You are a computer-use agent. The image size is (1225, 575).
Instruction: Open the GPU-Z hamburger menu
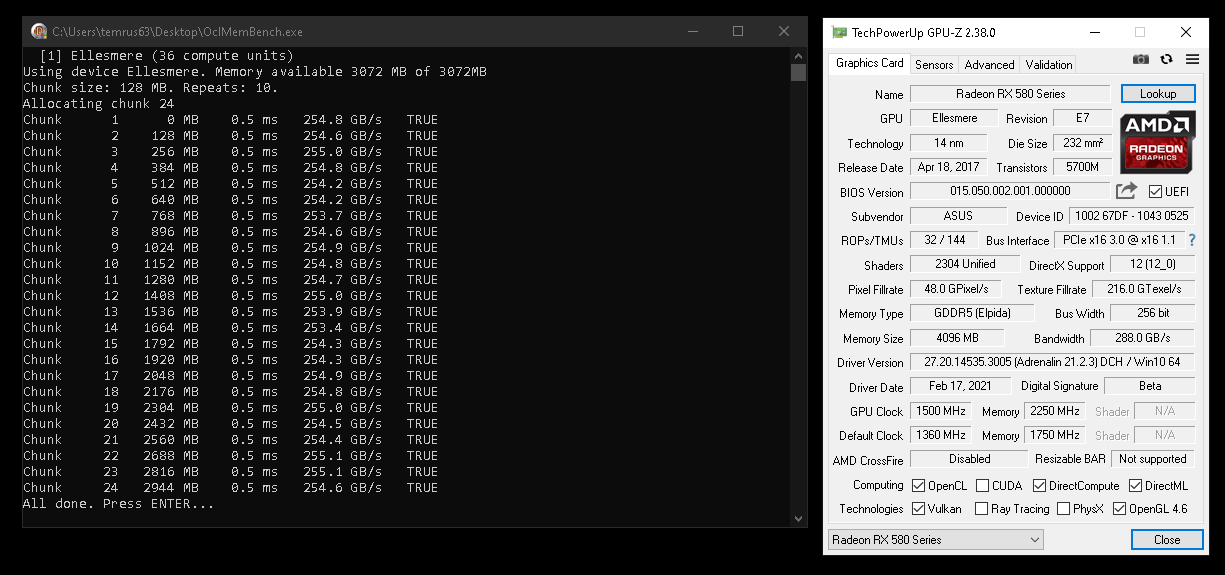point(1192,60)
